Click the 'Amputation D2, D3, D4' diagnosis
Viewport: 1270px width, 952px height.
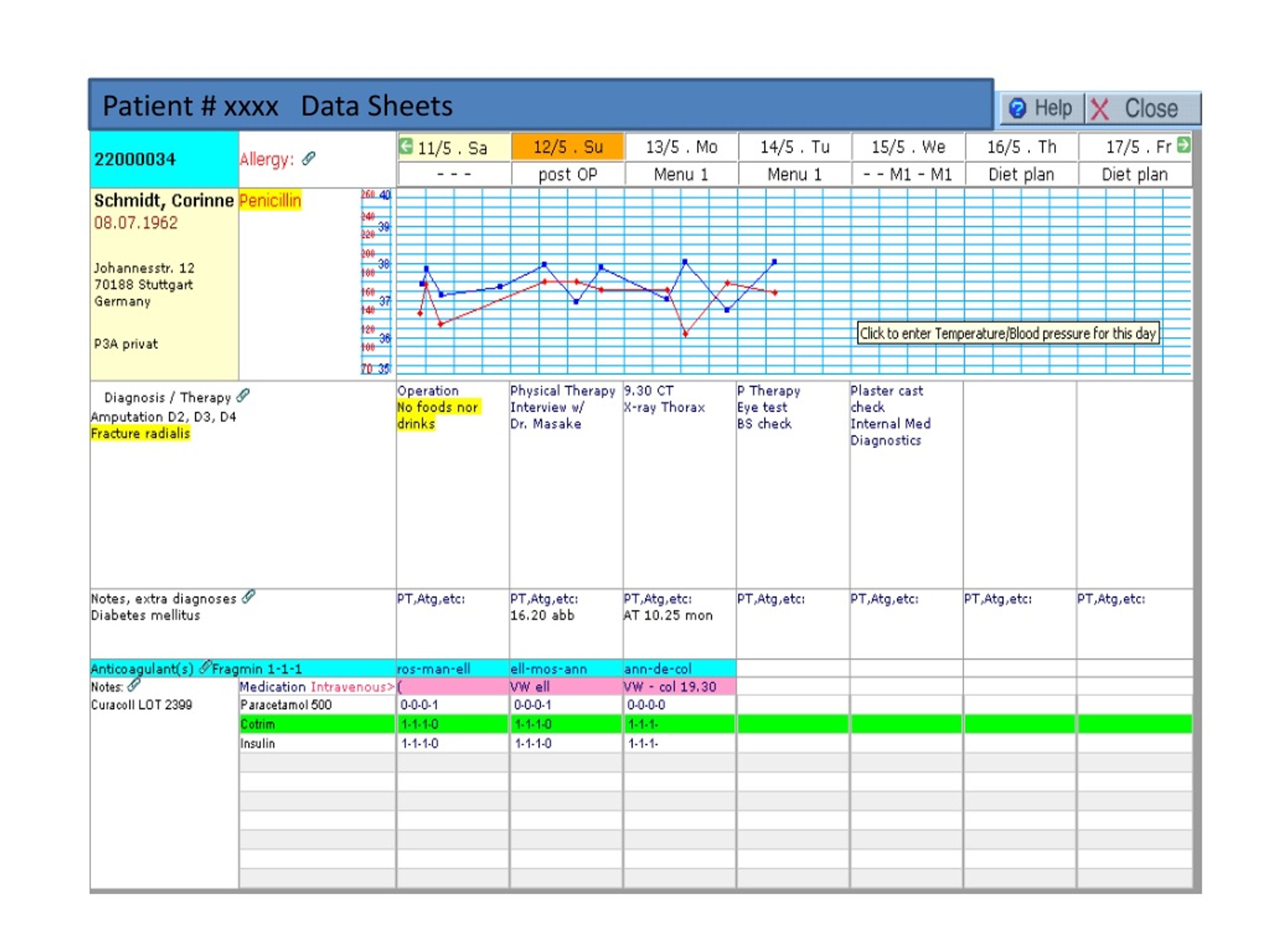tap(164, 416)
